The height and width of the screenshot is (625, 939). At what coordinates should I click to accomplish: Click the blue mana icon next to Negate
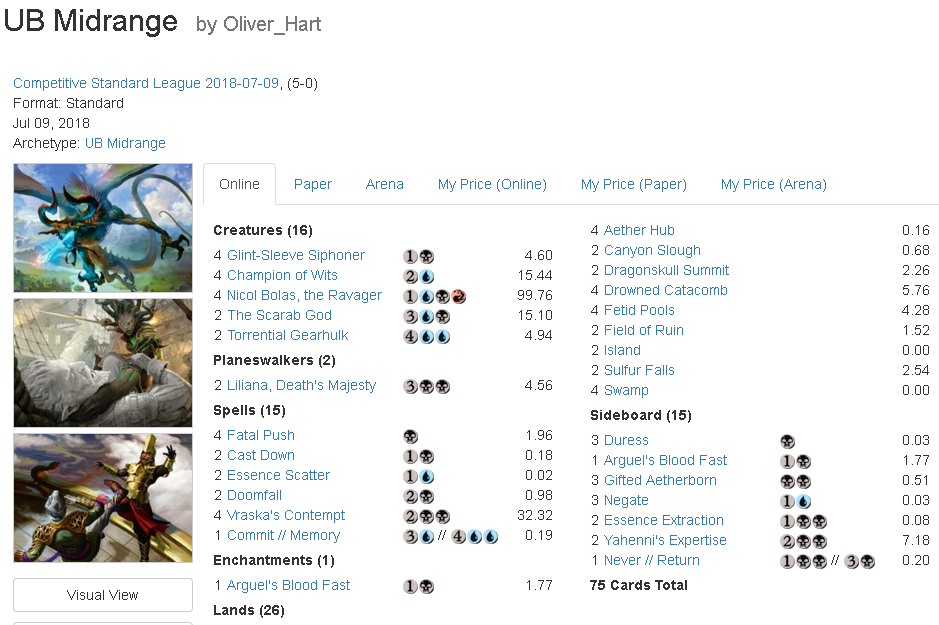click(803, 501)
